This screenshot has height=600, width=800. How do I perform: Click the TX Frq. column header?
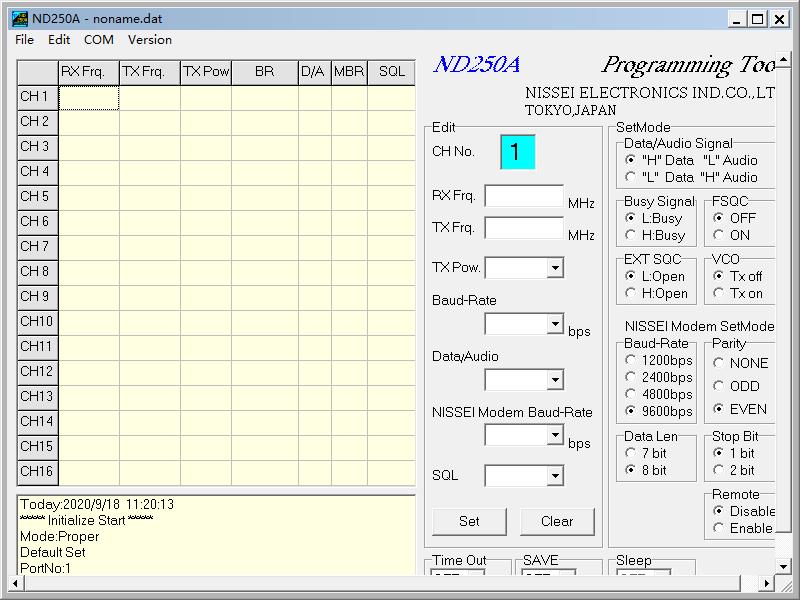coord(149,72)
